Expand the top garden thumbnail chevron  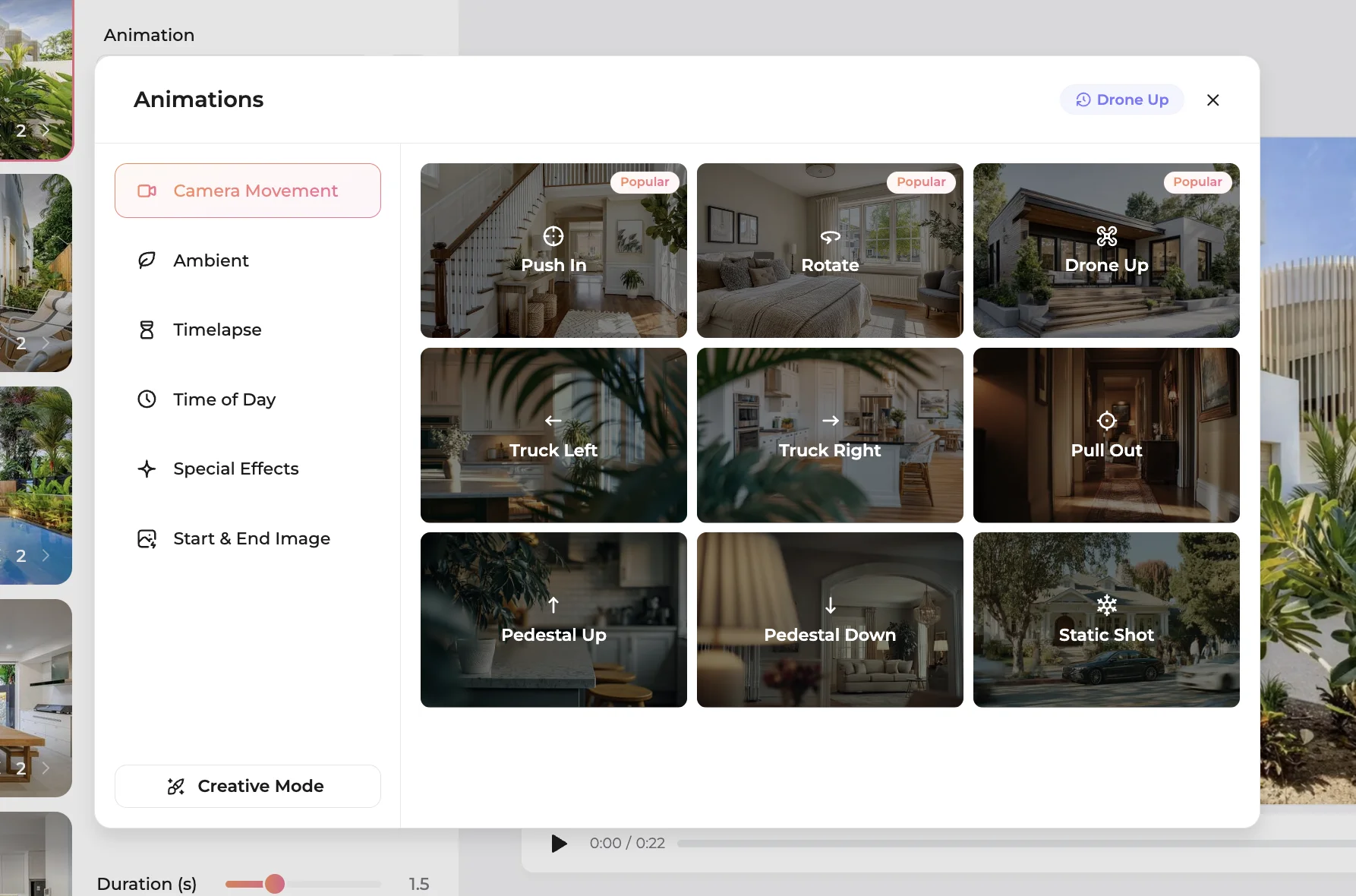point(46,131)
